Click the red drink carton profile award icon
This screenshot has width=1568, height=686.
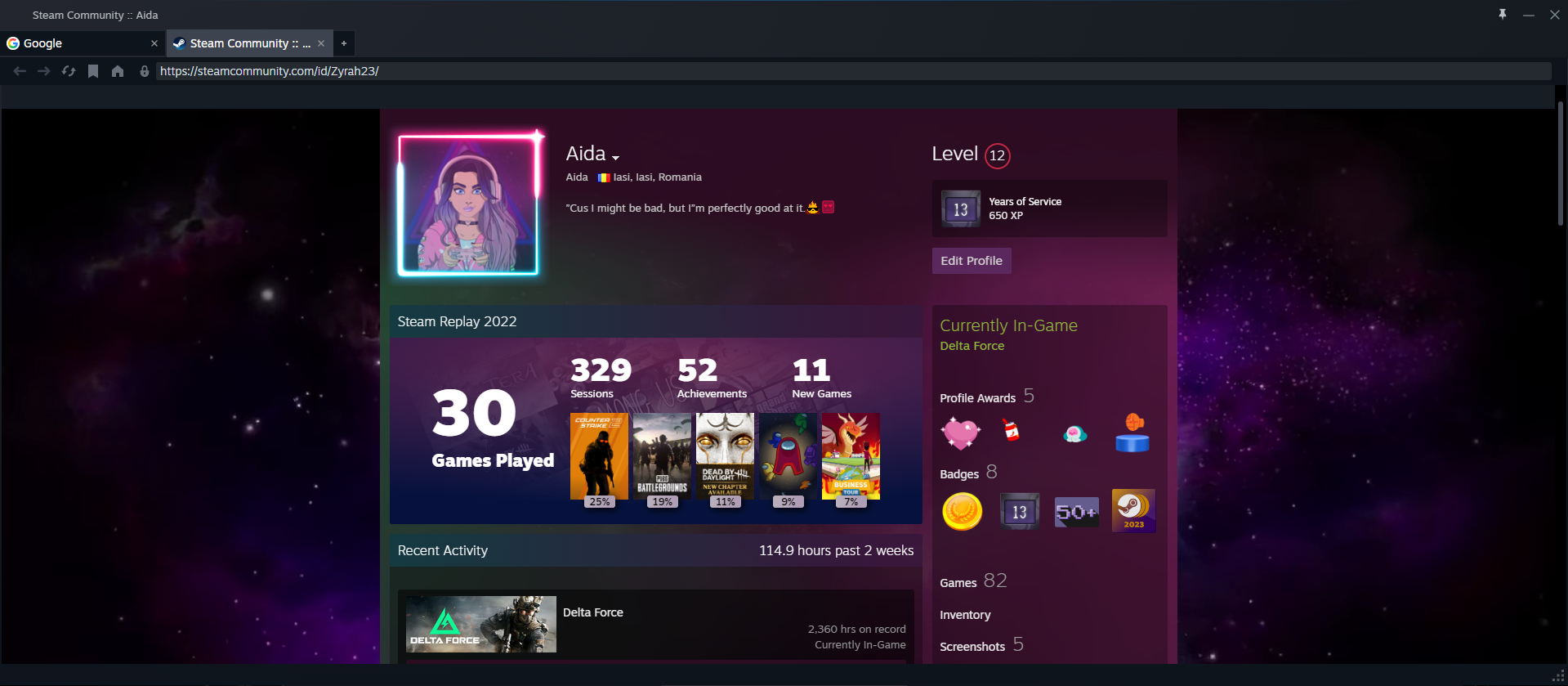tap(1012, 430)
